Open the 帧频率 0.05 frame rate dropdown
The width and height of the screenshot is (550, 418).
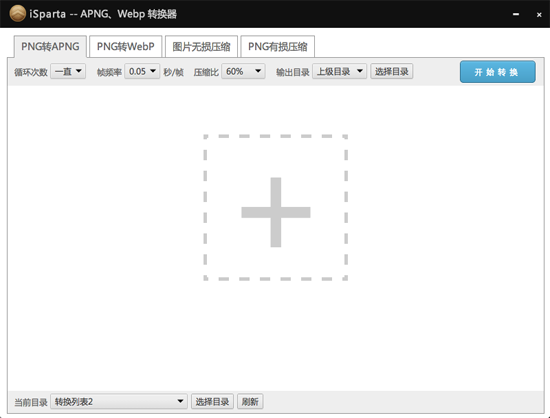click(x=142, y=71)
